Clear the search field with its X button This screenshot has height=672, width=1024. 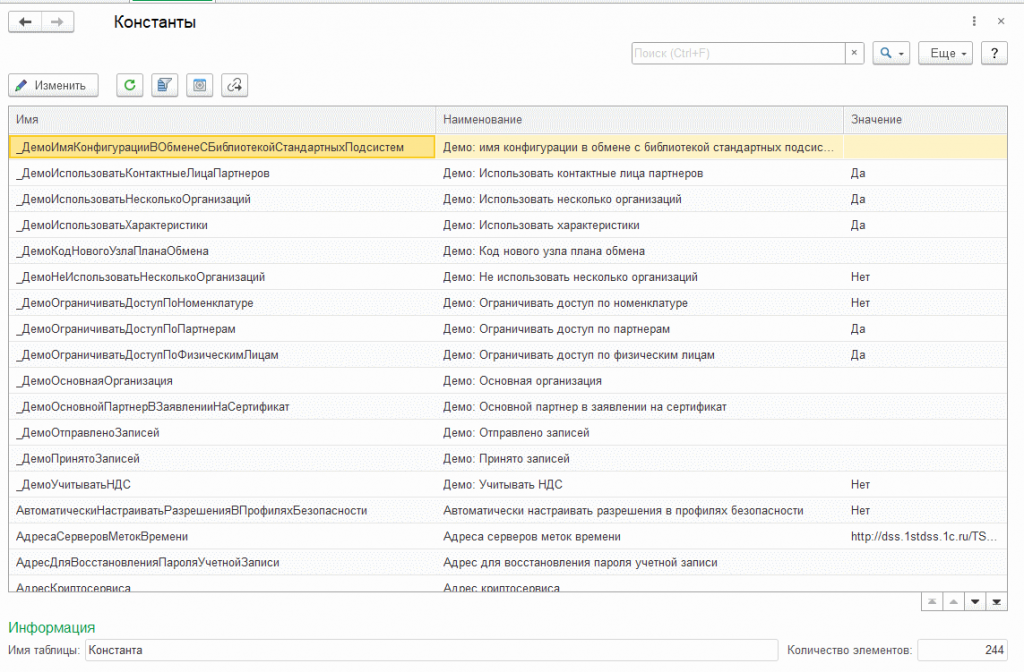[x=854, y=53]
